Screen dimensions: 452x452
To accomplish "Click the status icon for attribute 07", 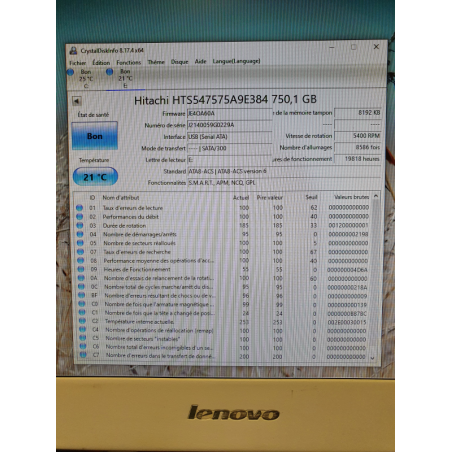I will tap(80, 252).
